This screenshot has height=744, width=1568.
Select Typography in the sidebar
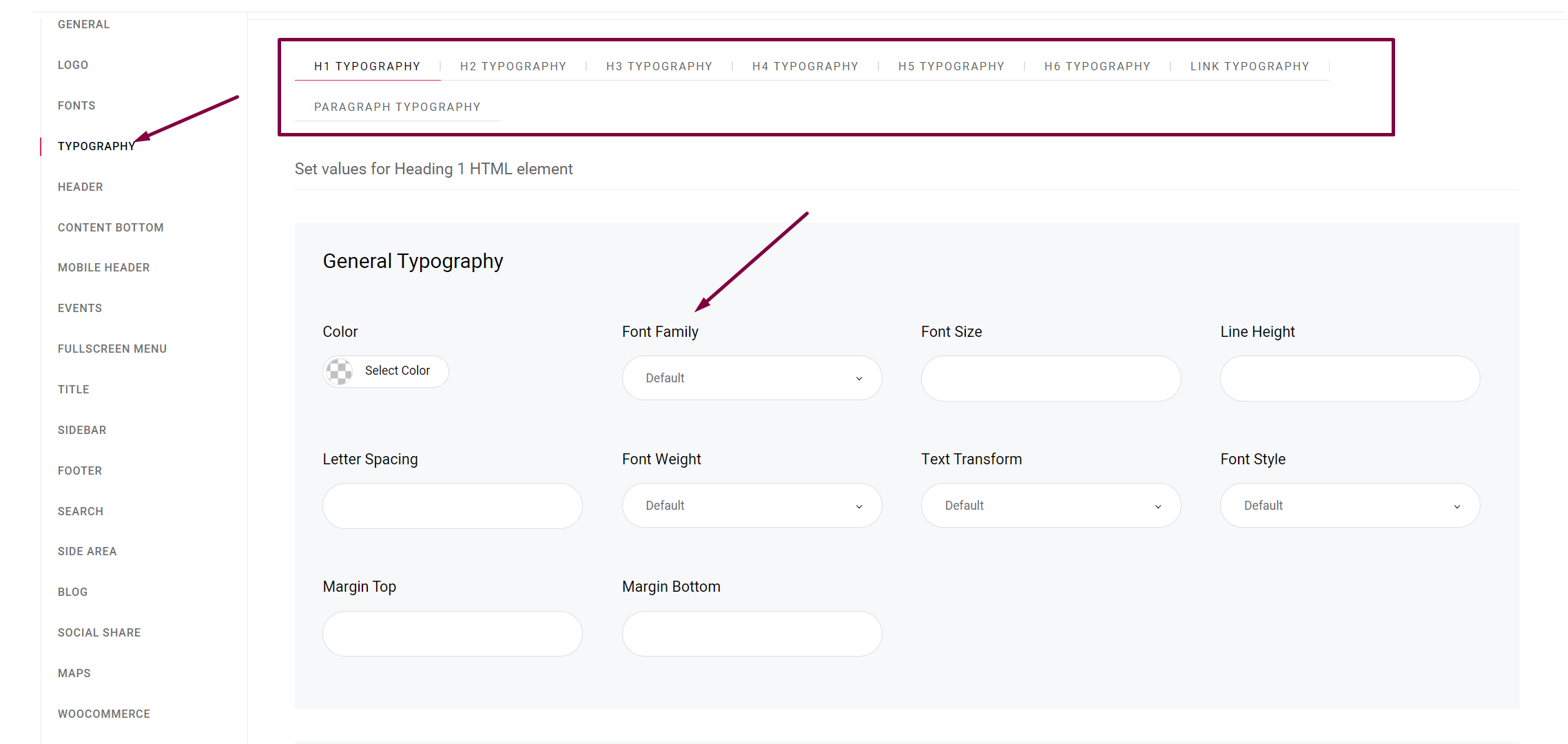(96, 146)
